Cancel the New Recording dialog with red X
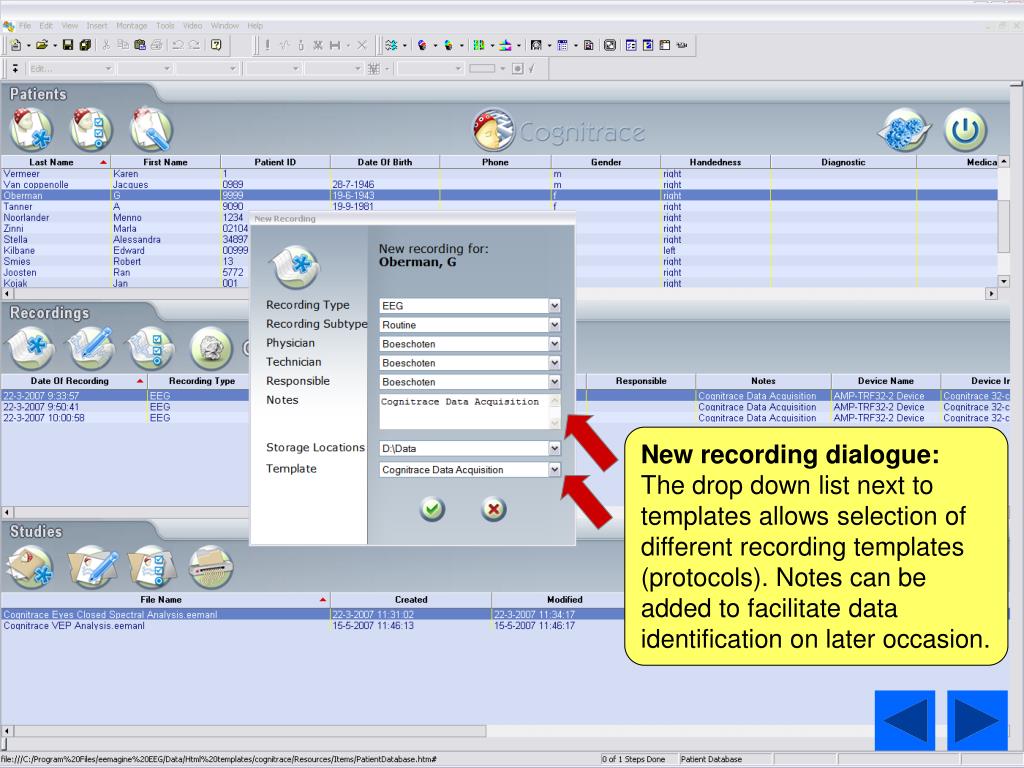The image size is (1024, 768). pyautogui.click(x=494, y=509)
